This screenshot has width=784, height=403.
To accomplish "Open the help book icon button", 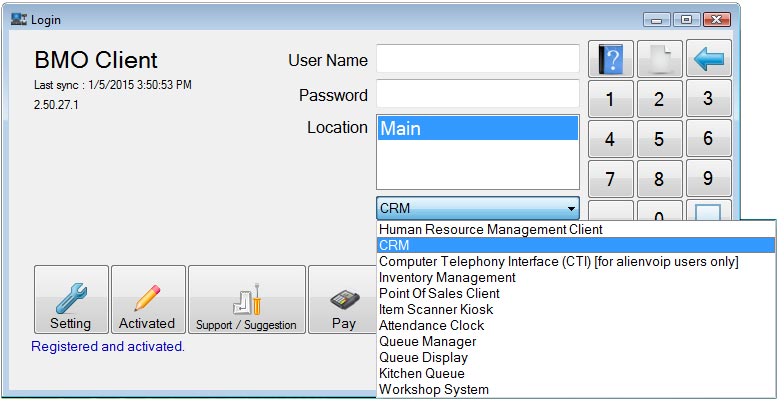I will 610,59.
